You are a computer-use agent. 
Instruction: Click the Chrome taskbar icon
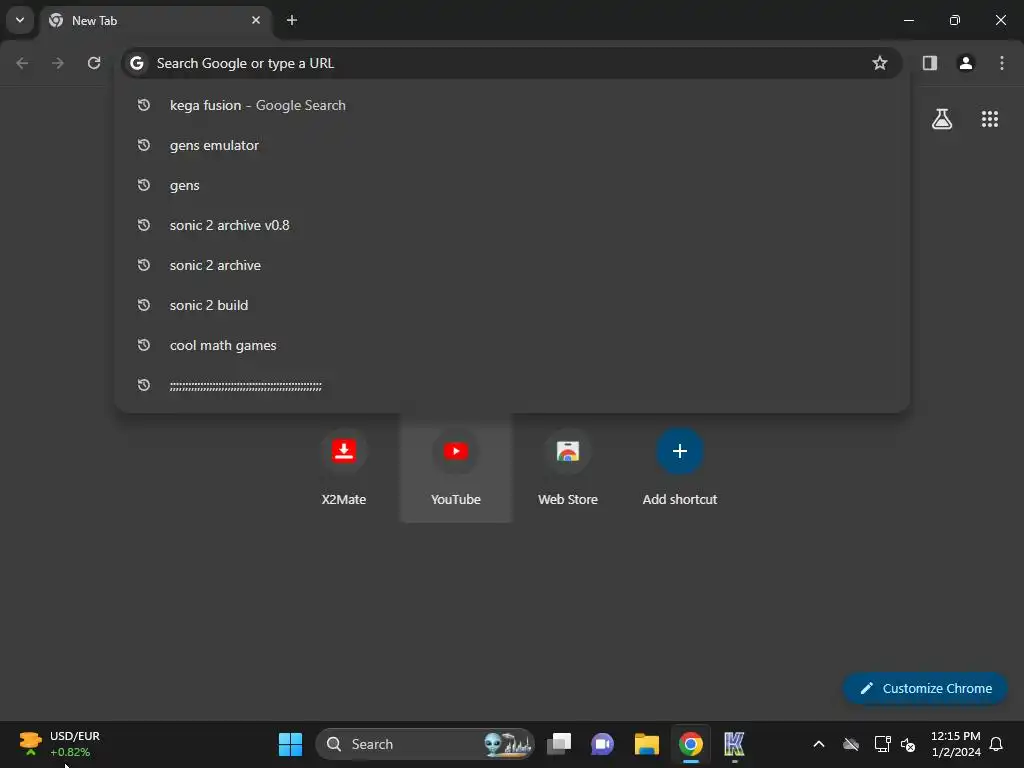coord(690,744)
